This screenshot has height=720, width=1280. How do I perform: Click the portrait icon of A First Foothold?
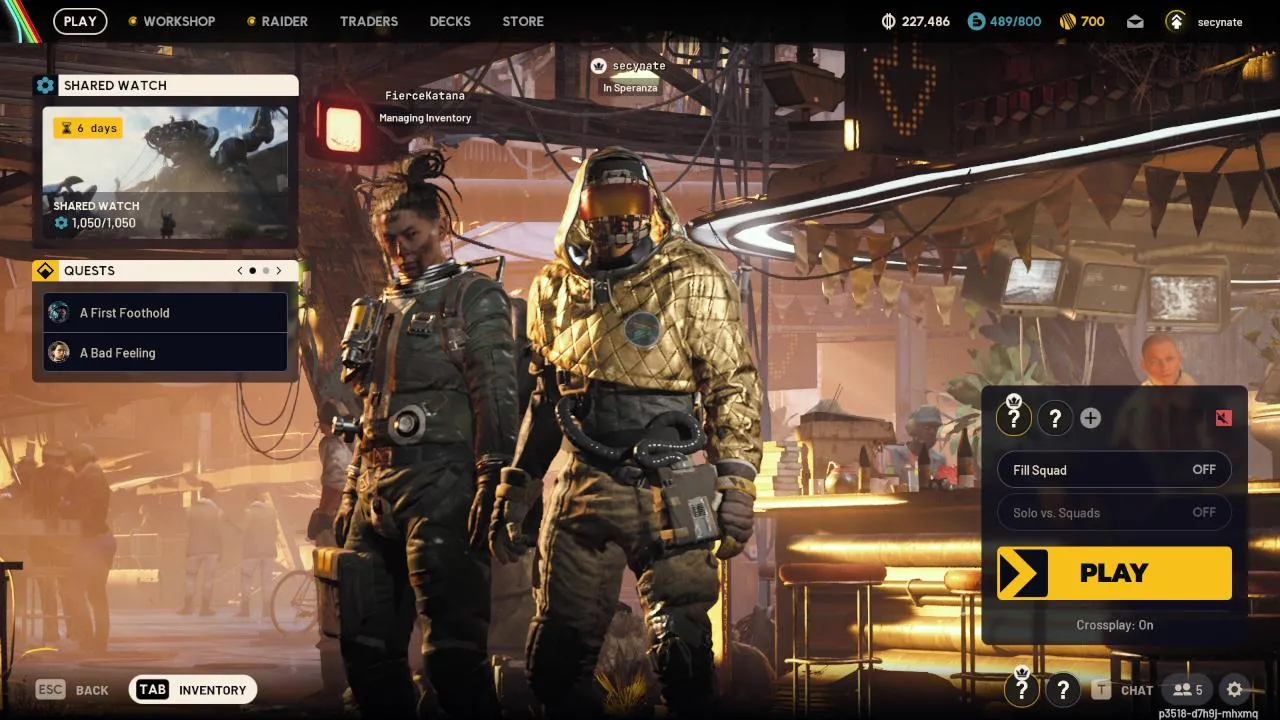(59, 312)
